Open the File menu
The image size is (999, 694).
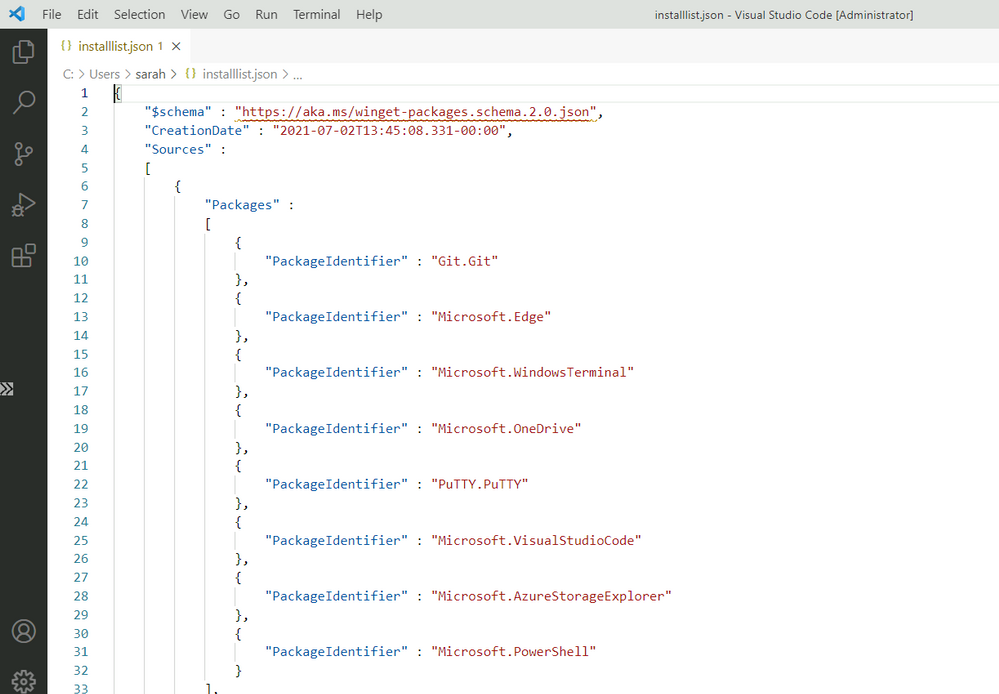click(52, 14)
